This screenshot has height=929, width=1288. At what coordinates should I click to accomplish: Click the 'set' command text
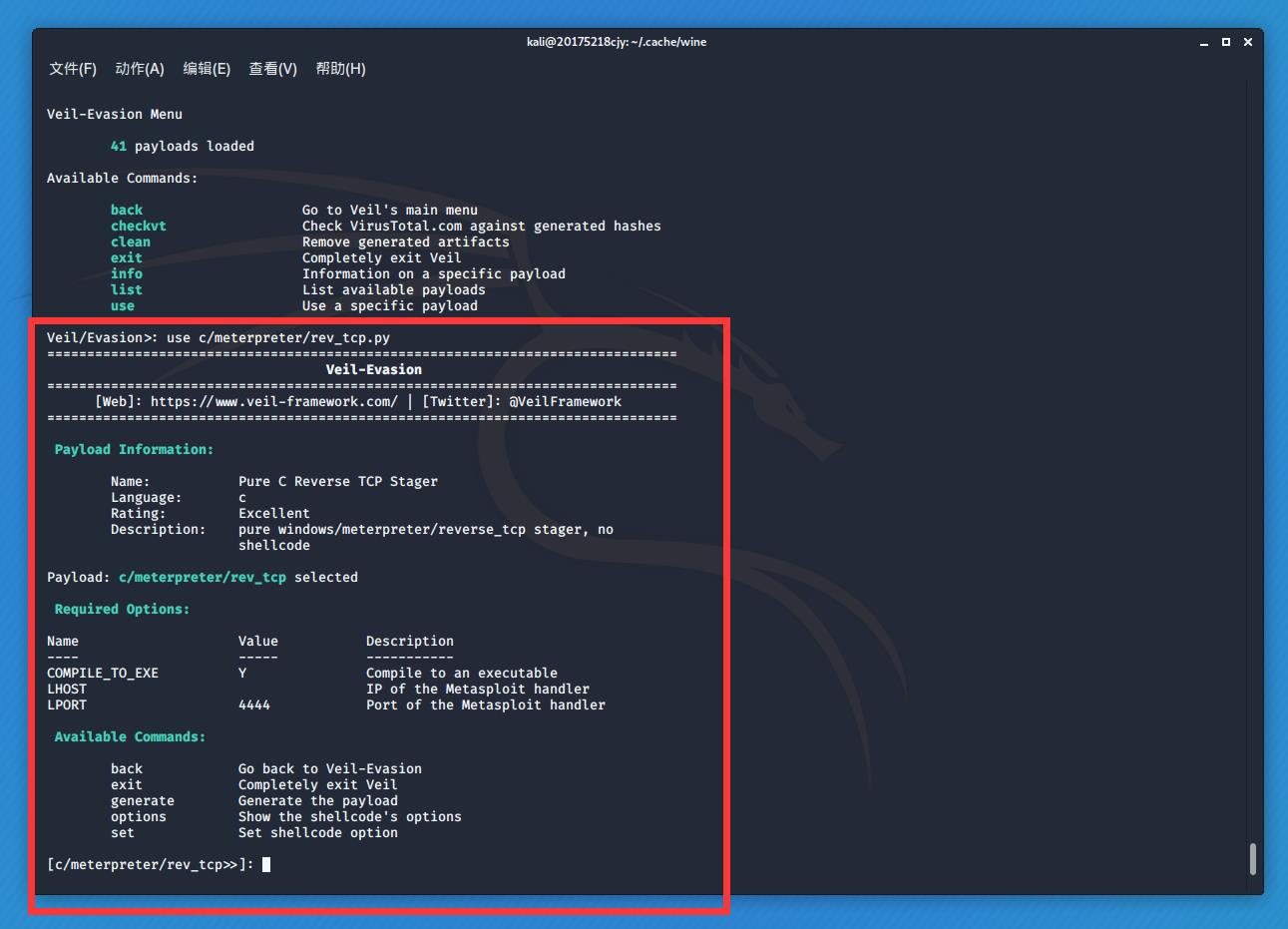(x=123, y=832)
